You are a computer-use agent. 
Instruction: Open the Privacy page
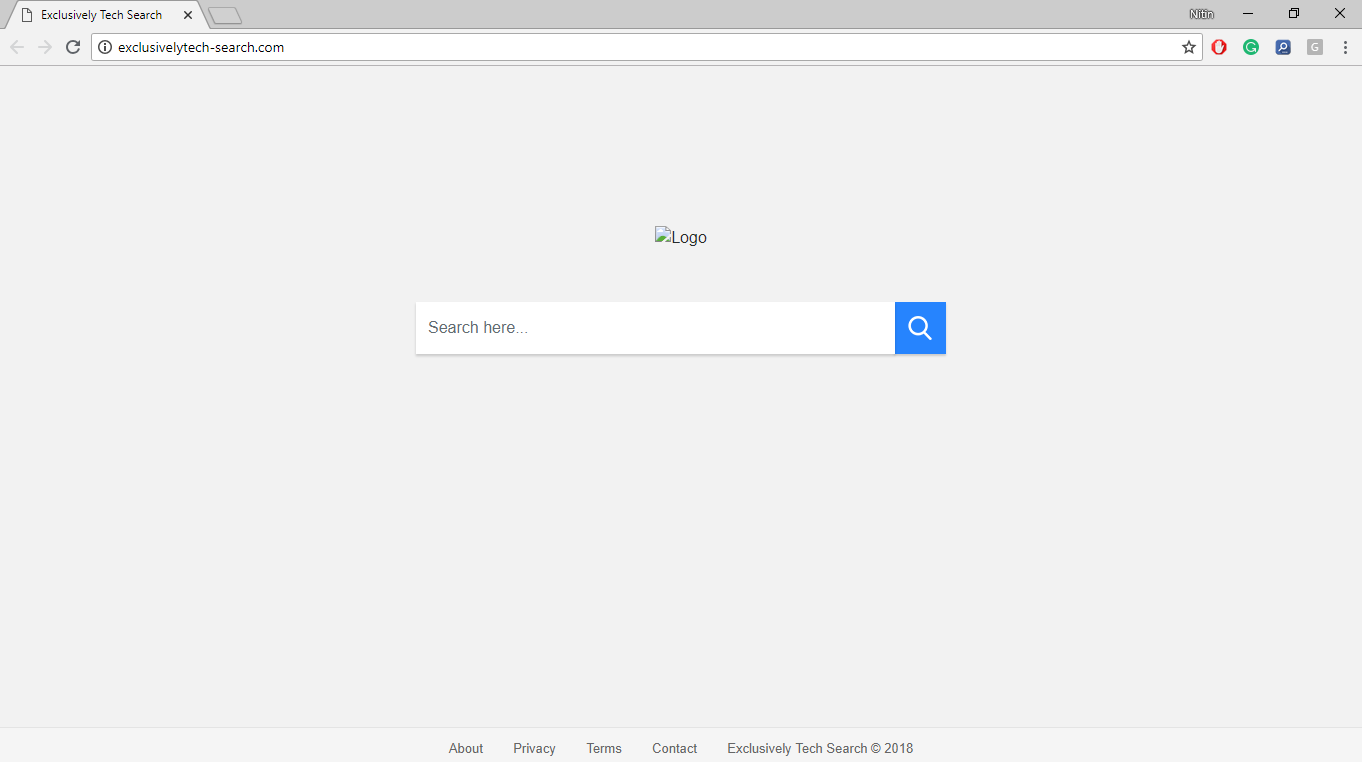(x=534, y=748)
